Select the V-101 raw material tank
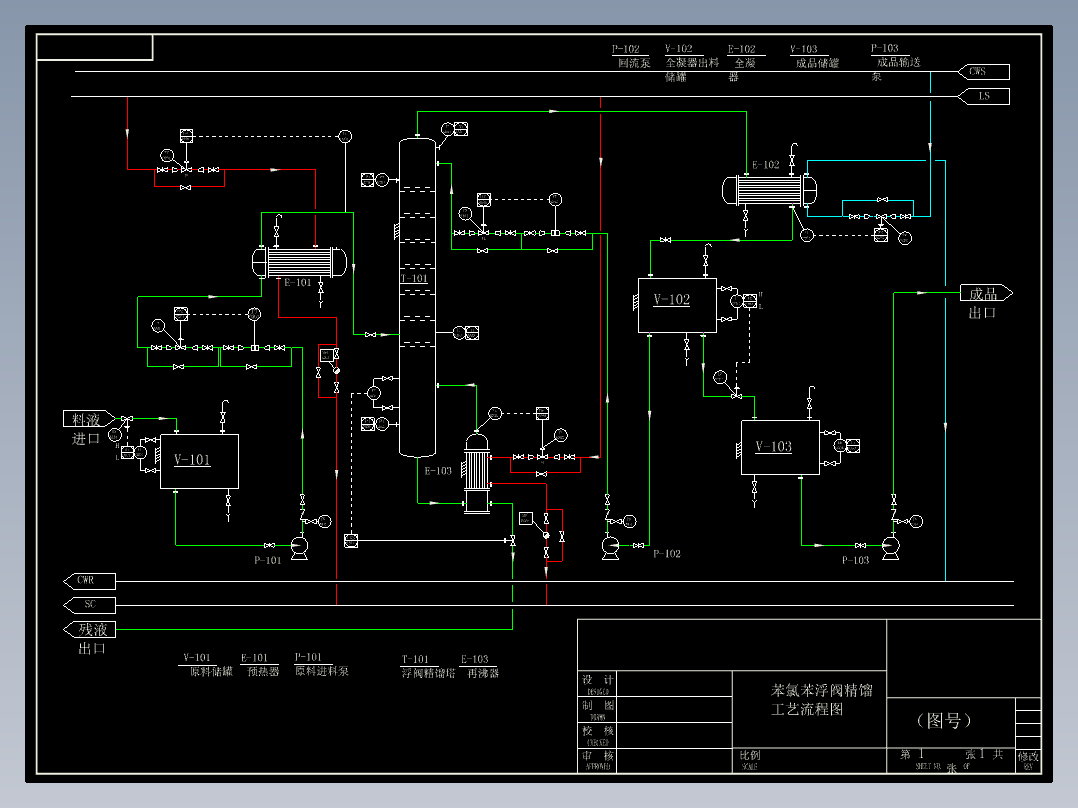The height and width of the screenshot is (808, 1078). [x=199, y=461]
